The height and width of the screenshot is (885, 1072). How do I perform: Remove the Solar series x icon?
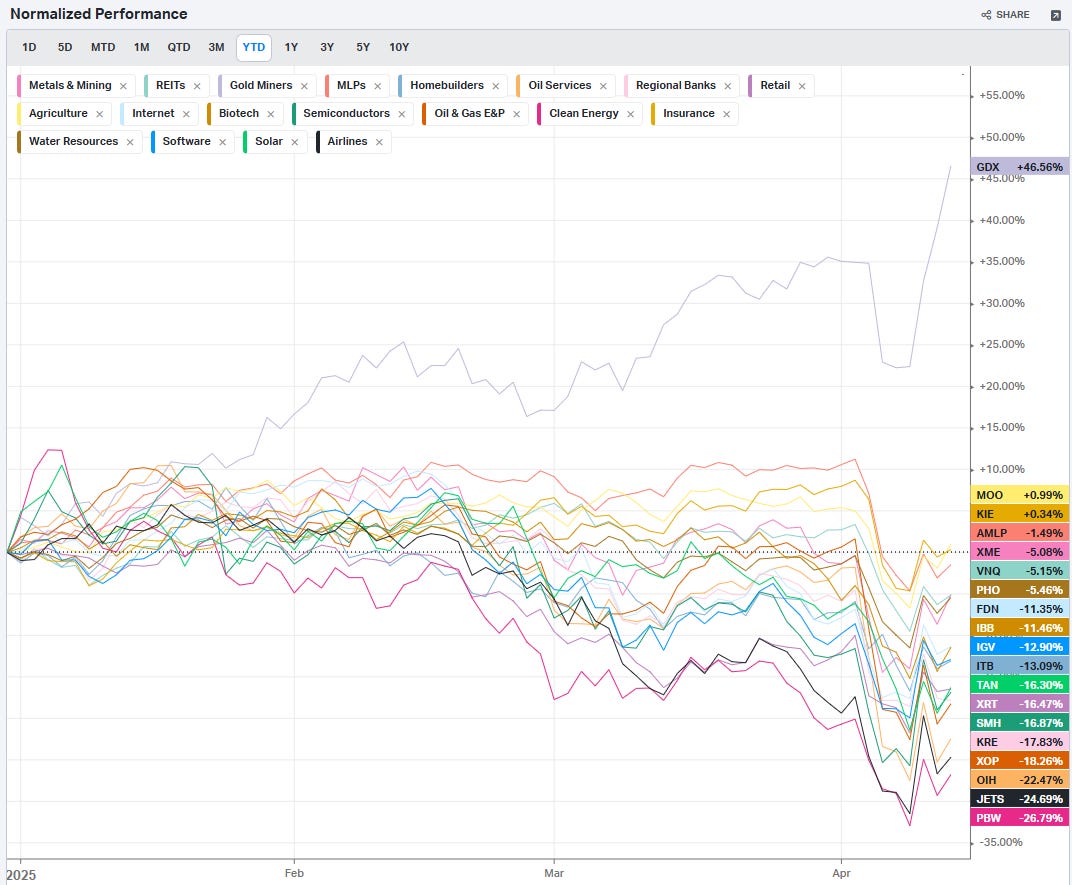pos(295,142)
